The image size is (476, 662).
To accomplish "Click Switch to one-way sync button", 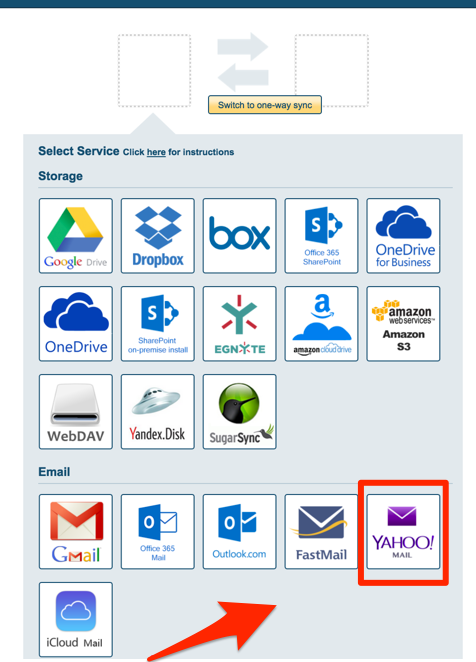I will [265, 105].
